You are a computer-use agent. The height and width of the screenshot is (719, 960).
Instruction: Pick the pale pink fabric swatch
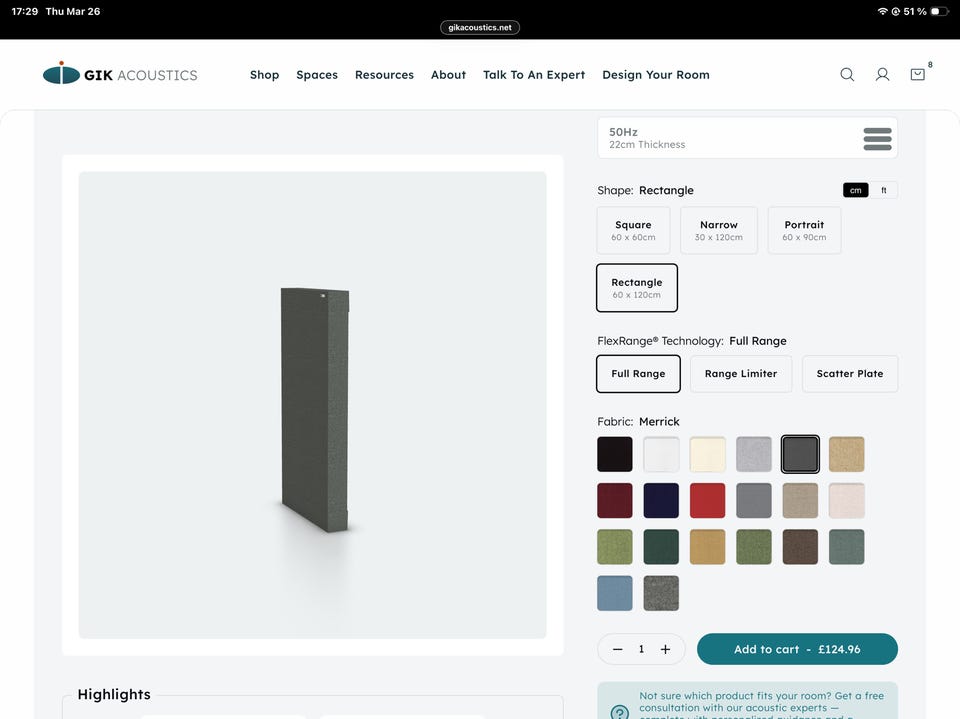point(847,500)
